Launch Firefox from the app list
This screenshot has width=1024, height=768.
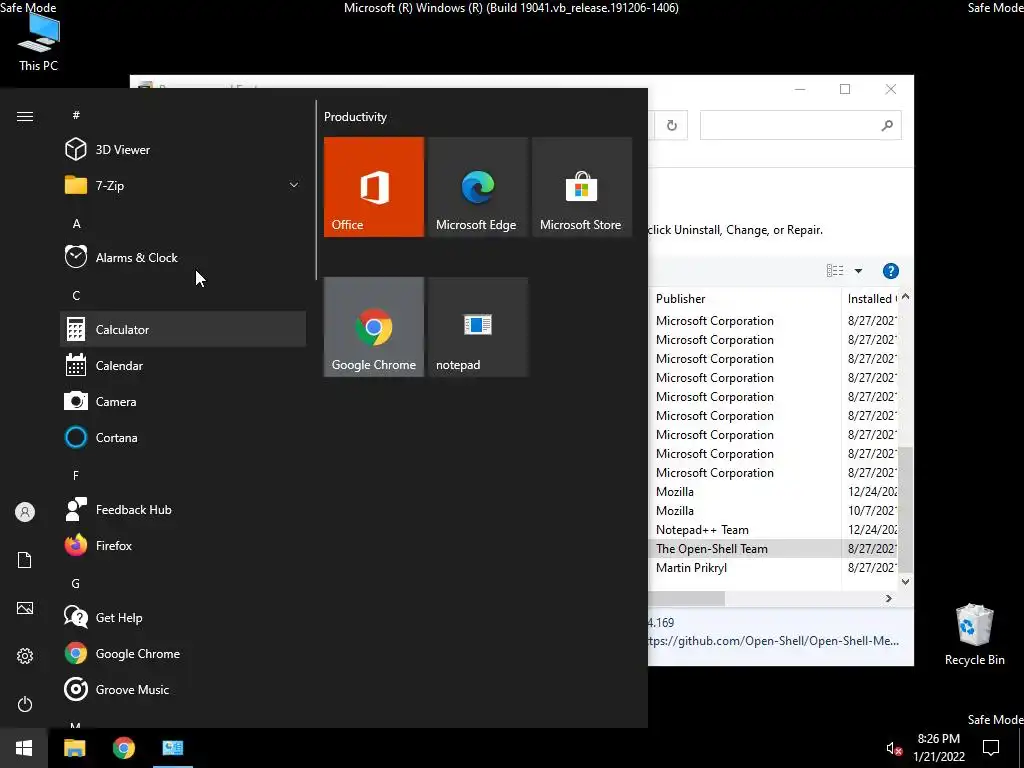183,545
